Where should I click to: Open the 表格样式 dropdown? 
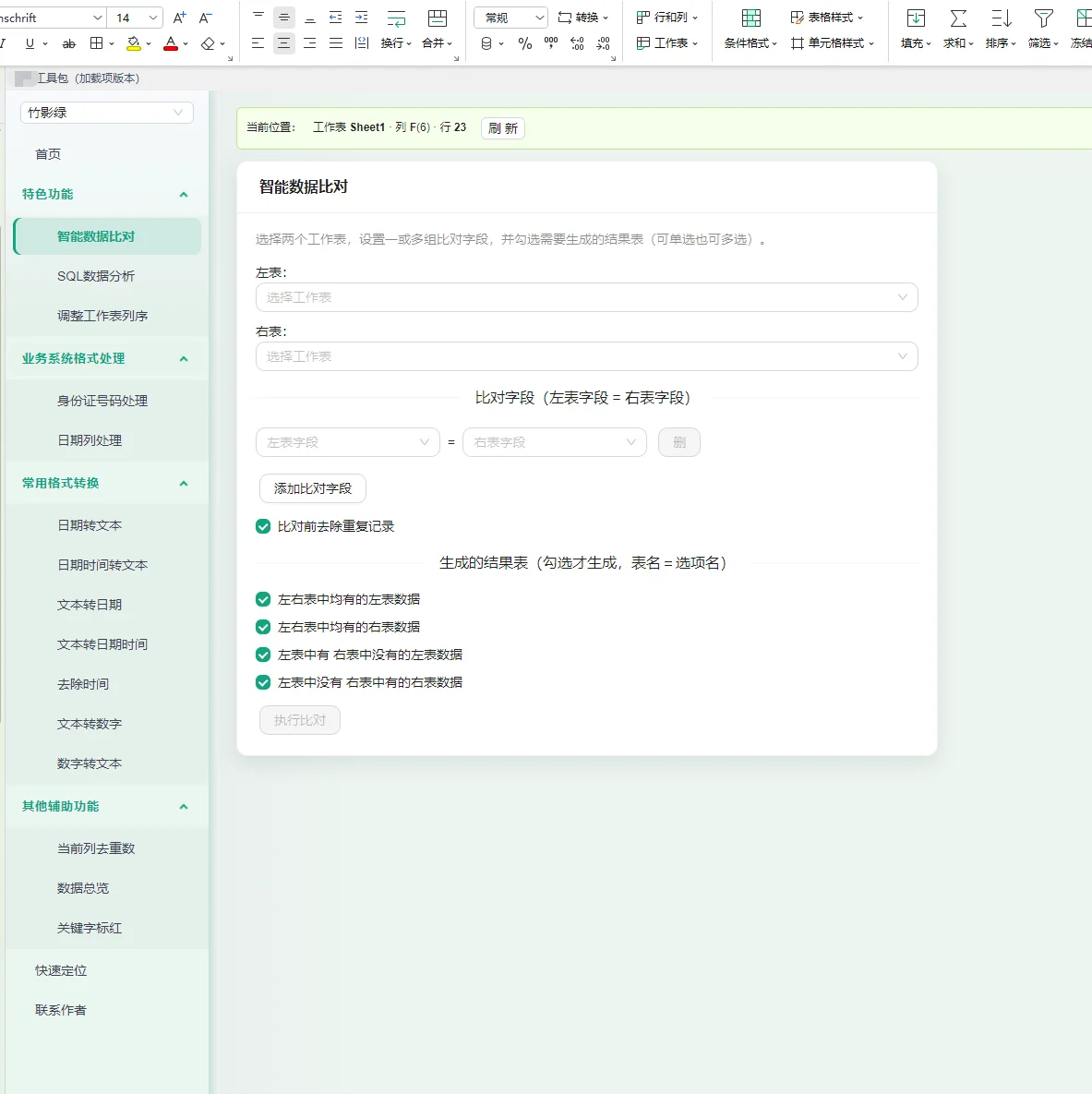[827, 18]
